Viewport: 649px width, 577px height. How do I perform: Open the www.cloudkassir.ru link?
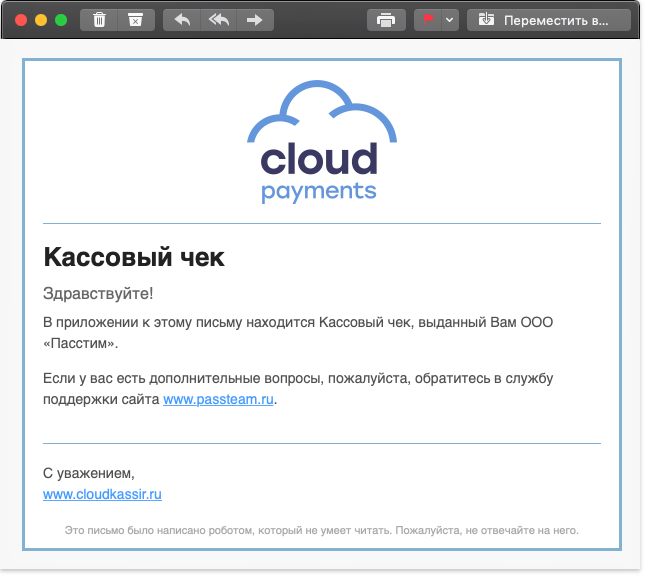point(102,494)
